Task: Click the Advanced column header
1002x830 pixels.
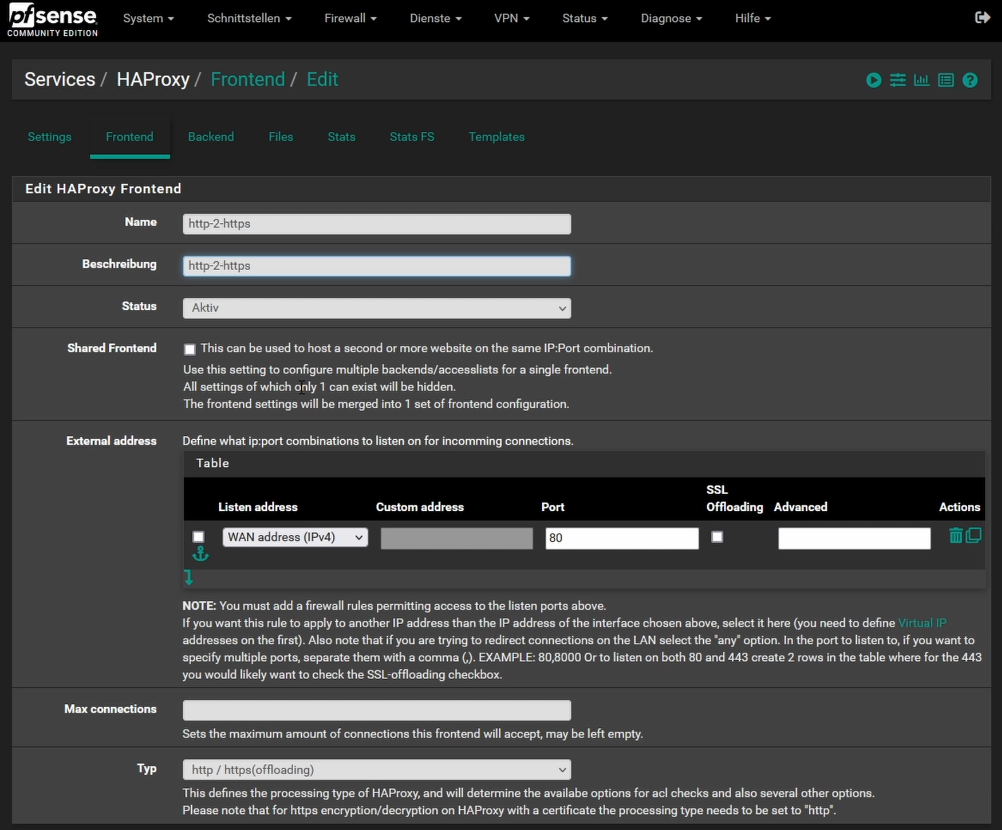Action: 801,507
